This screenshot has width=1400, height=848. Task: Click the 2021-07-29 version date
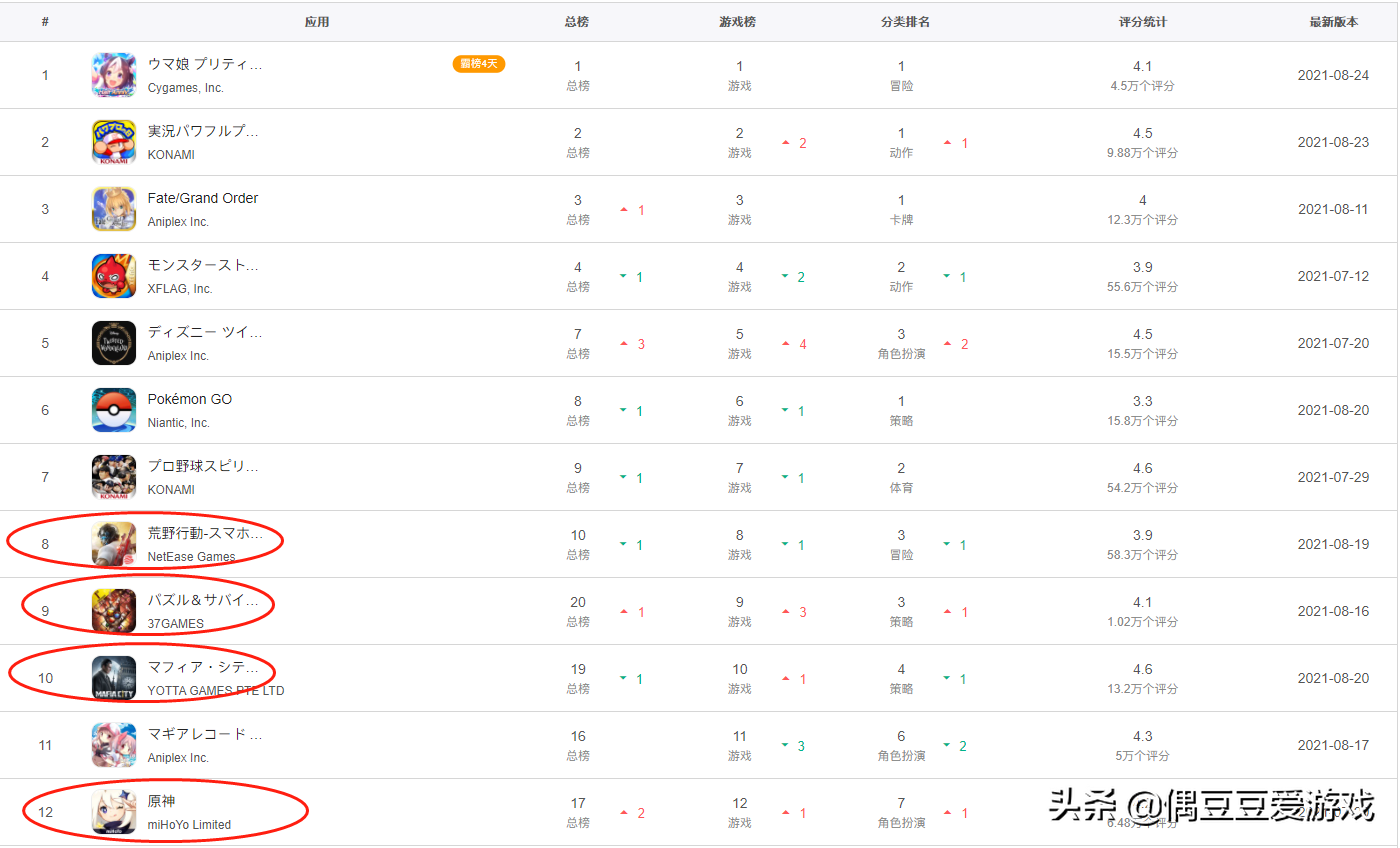point(1334,477)
